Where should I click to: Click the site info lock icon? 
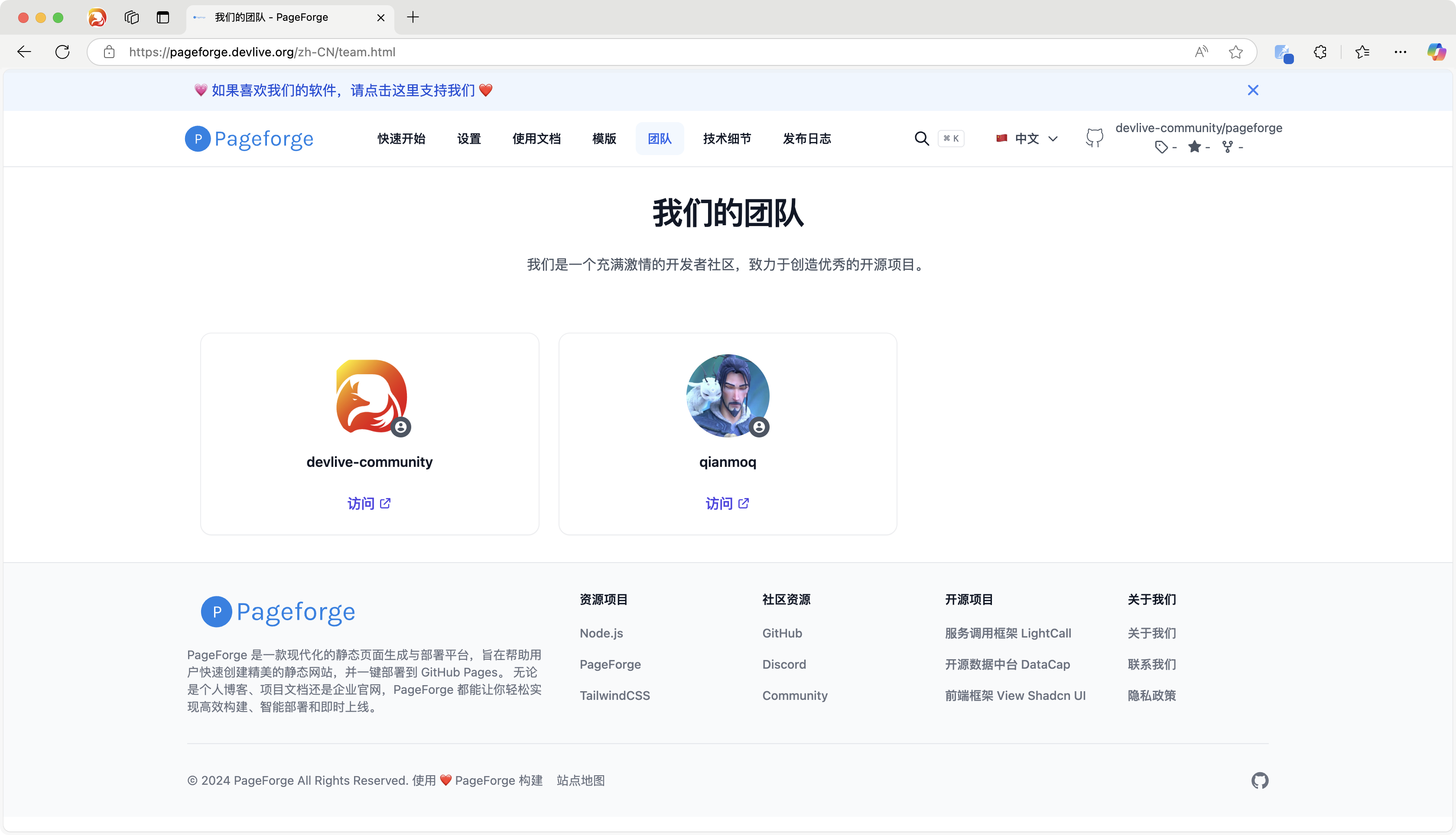point(109,52)
